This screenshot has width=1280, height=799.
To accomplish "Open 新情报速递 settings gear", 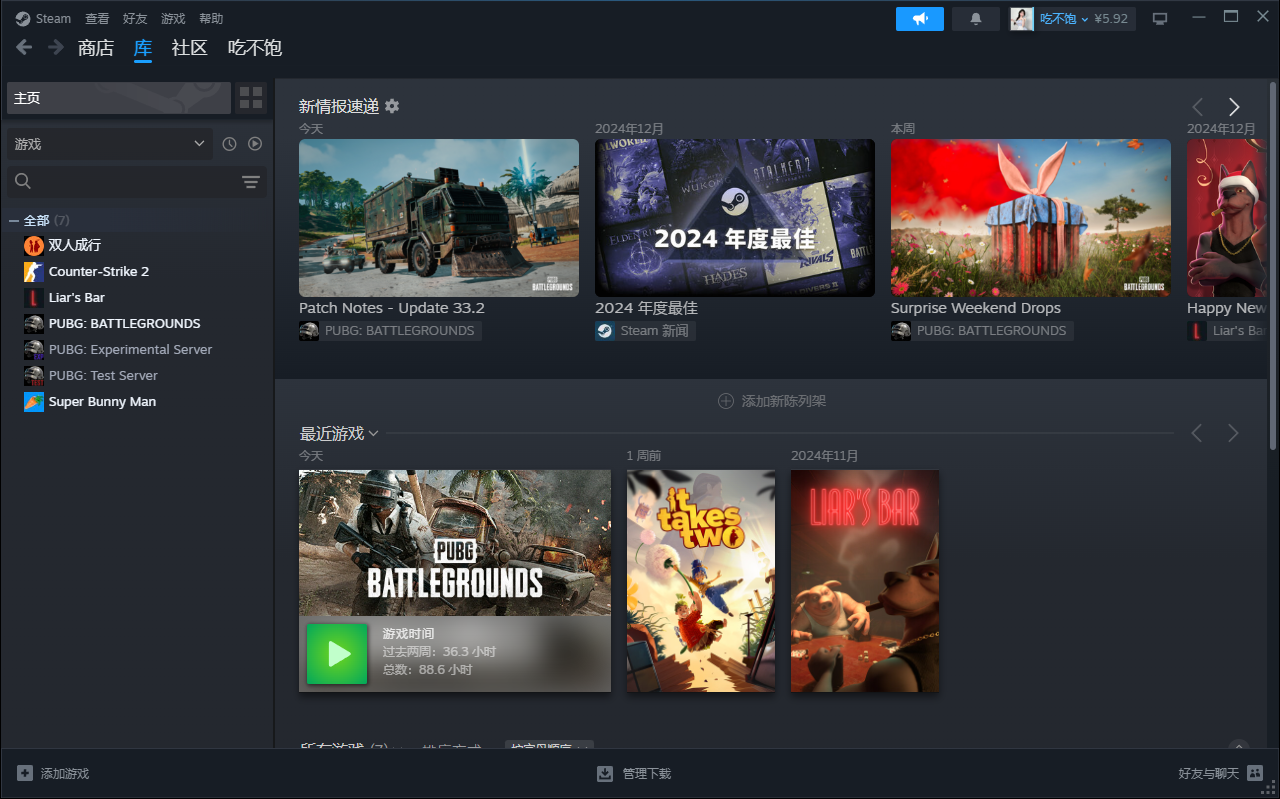I will (x=392, y=106).
